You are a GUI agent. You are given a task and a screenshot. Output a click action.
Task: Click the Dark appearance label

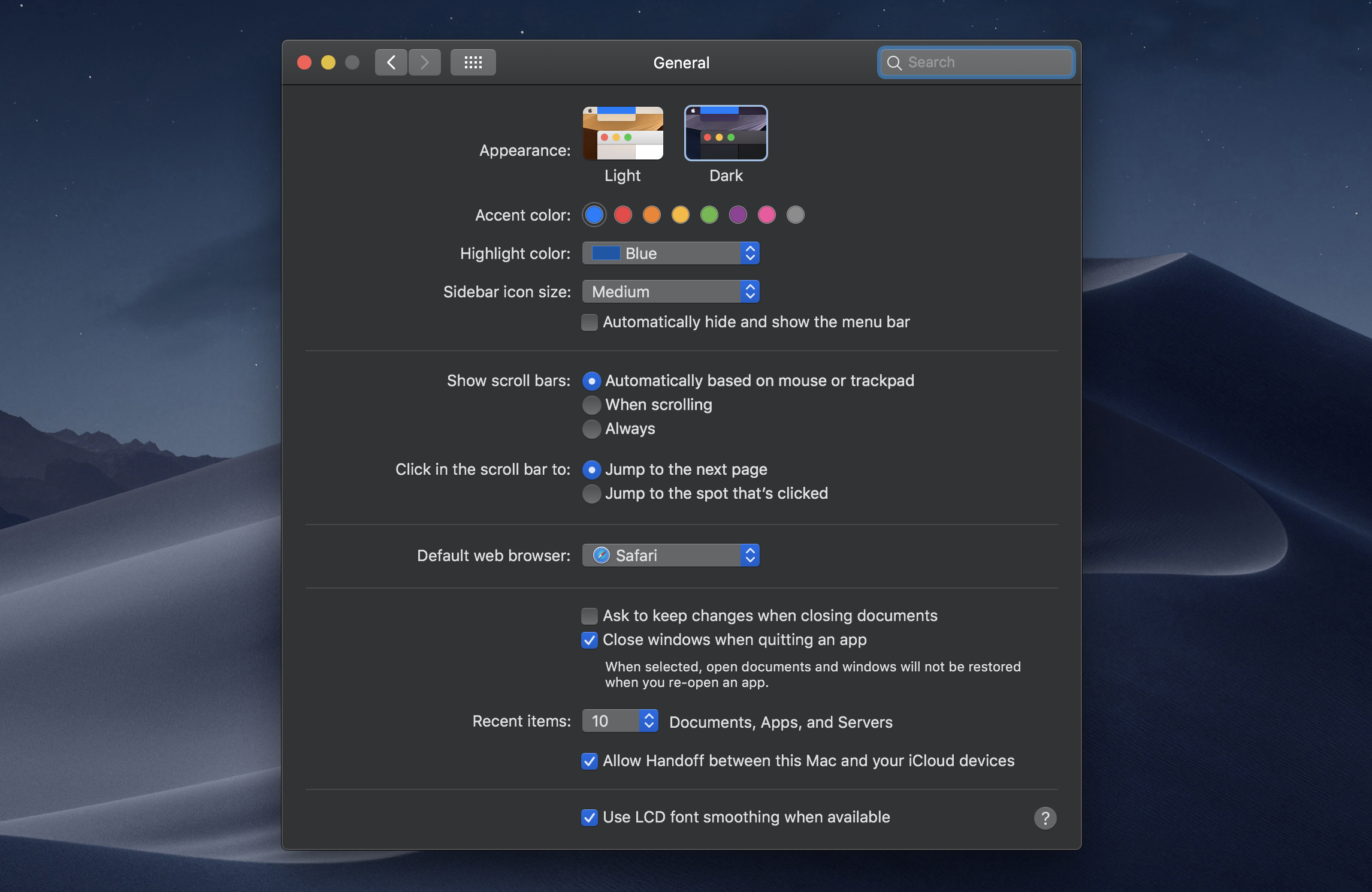click(726, 176)
